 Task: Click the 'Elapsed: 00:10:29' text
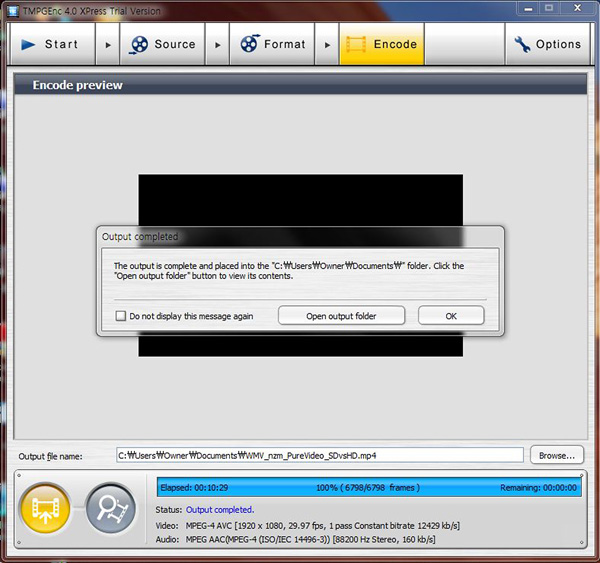tap(194, 487)
